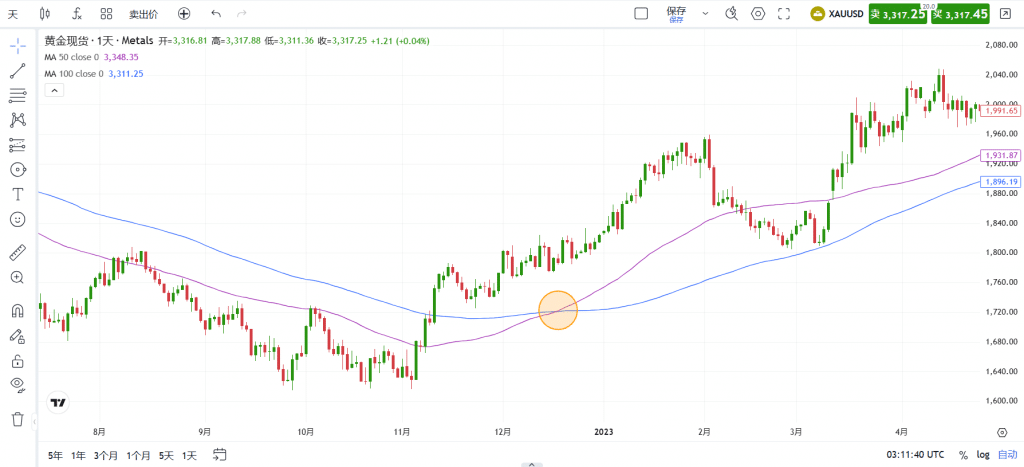This screenshot has height=467, width=1024.
Task: Select the long position forecasting tool
Action: click(x=18, y=145)
